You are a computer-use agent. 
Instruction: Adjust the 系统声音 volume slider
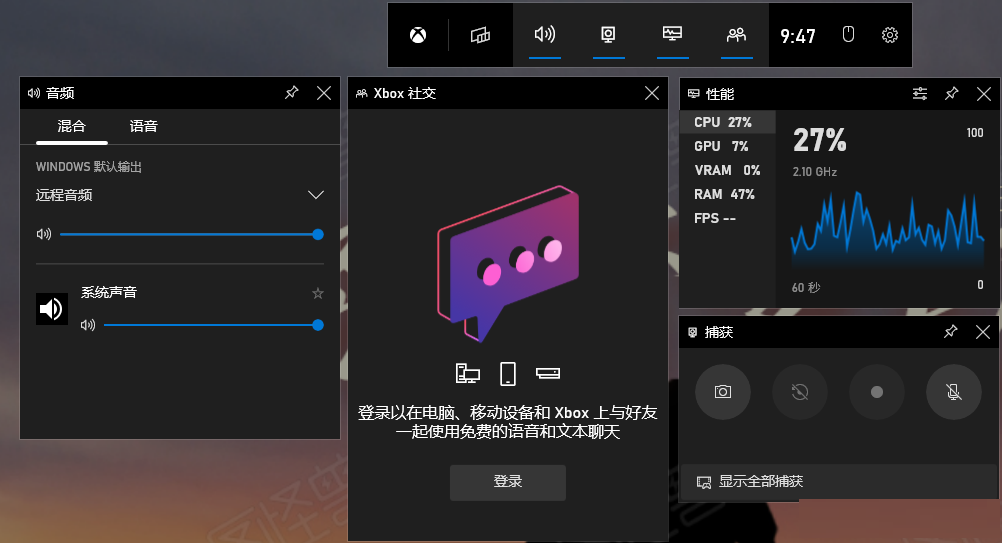[x=213, y=325]
